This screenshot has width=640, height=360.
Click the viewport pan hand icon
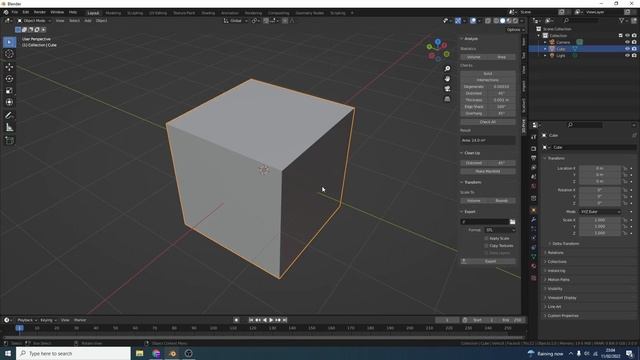447,78
